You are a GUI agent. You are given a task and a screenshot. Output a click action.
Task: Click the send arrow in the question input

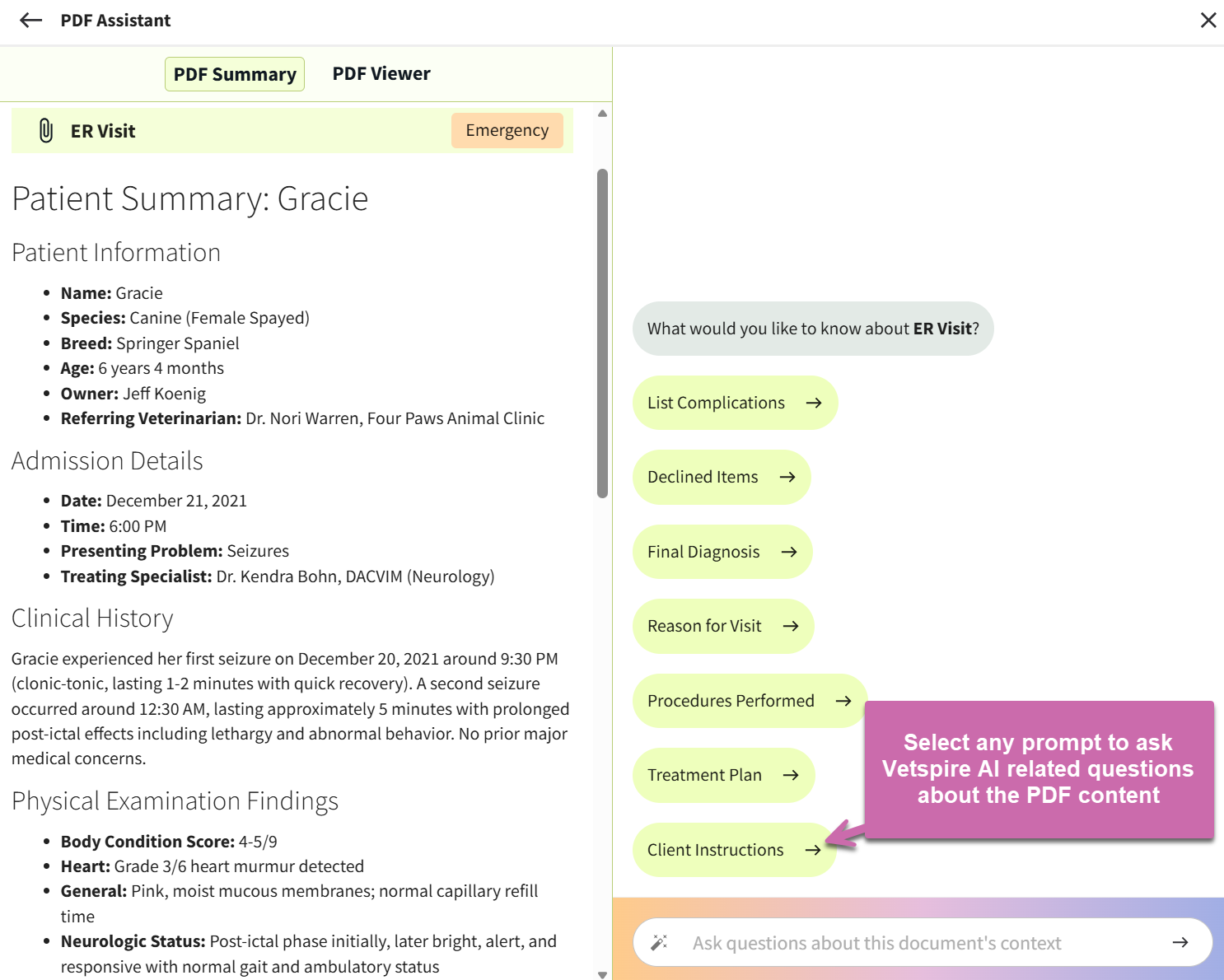[1181, 942]
